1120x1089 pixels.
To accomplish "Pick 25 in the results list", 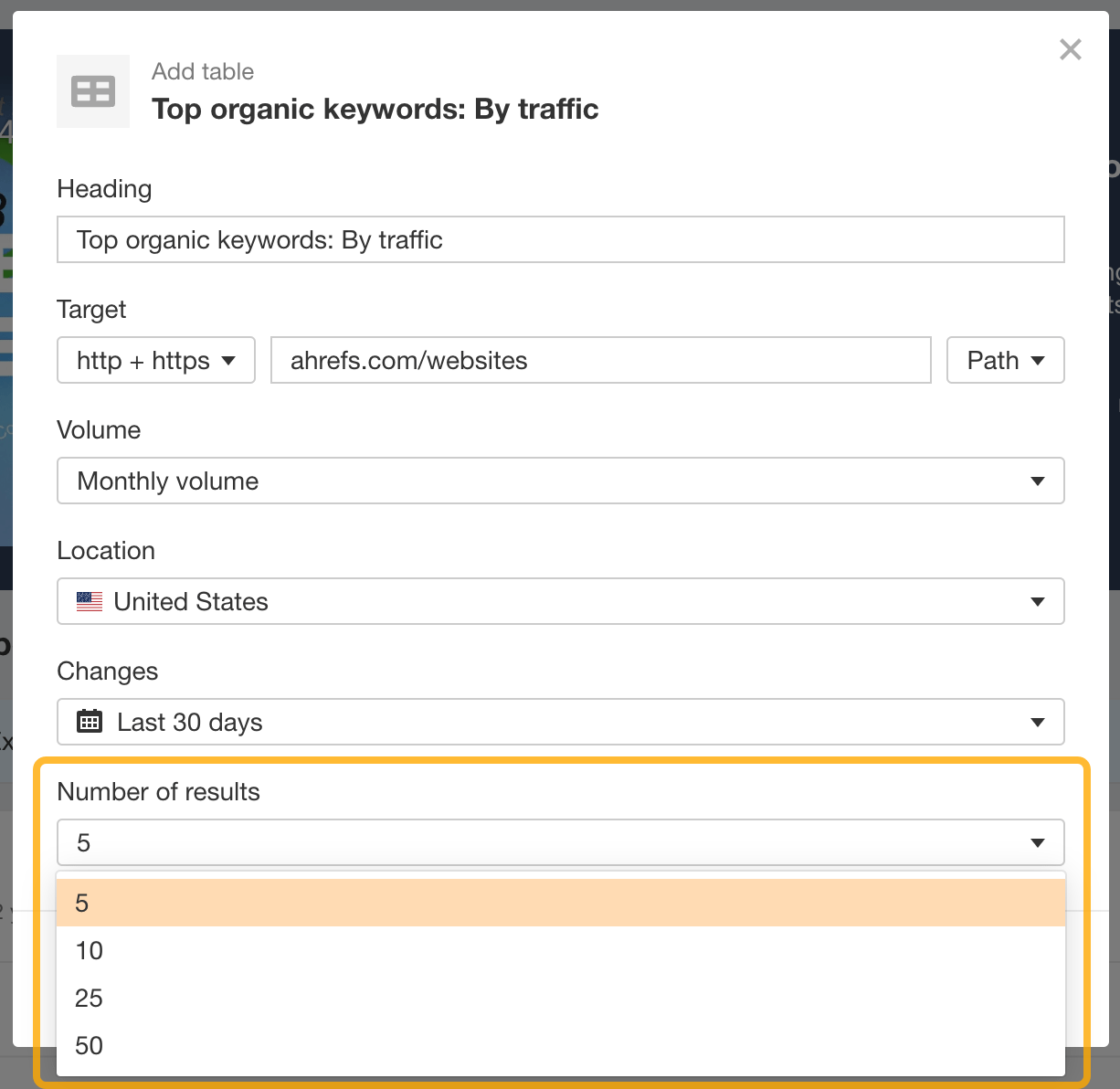I will [x=560, y=998].
